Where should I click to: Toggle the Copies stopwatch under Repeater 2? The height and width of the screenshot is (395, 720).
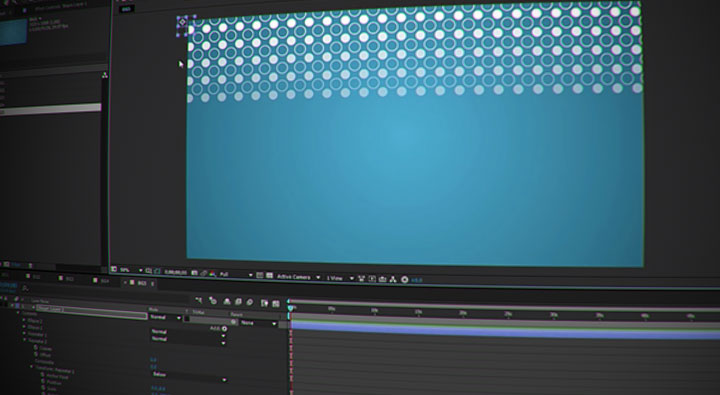point(36,348)
